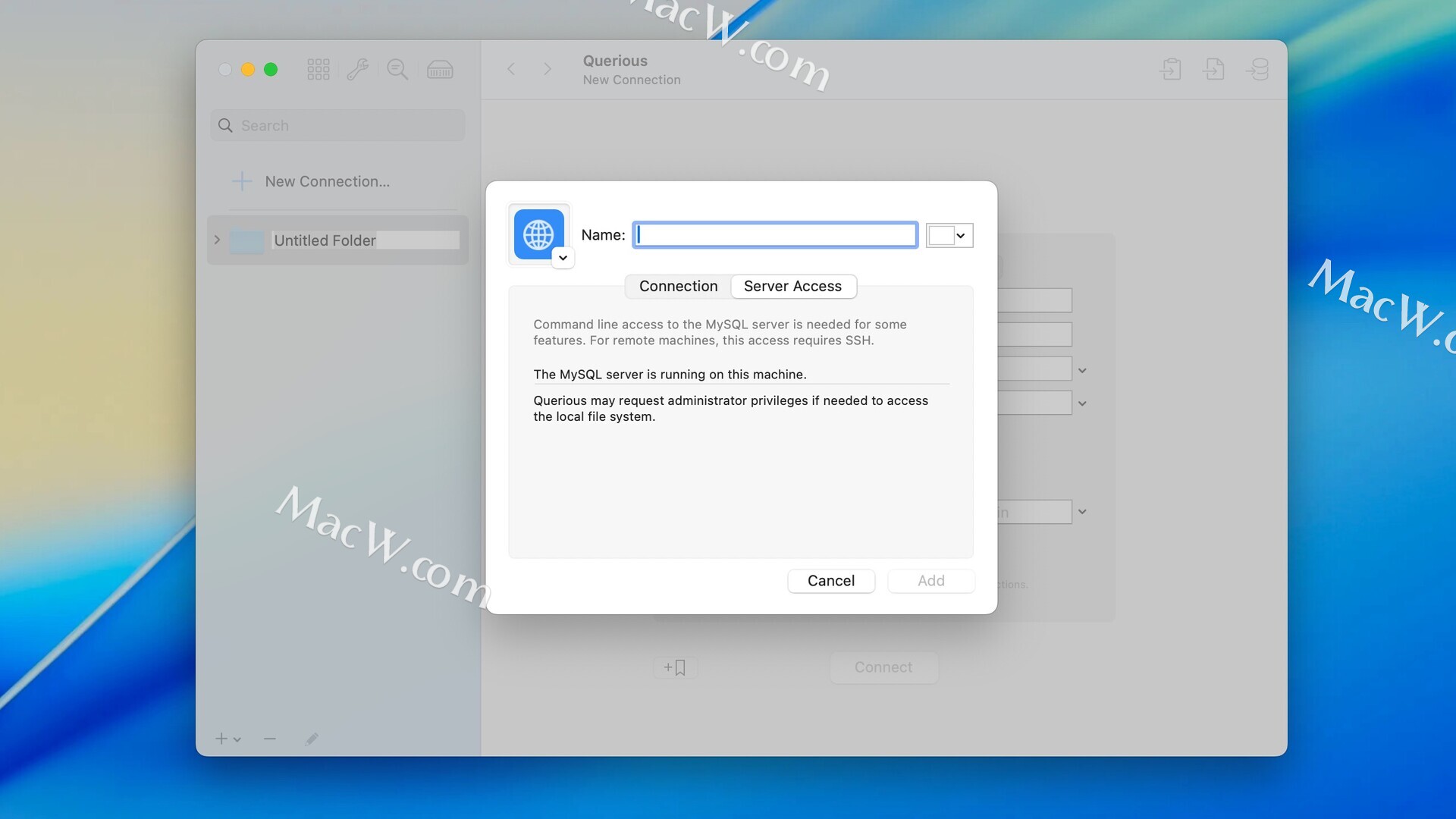Click the Add button
This screenshot has width=1456, height=819.
[931, 581]
